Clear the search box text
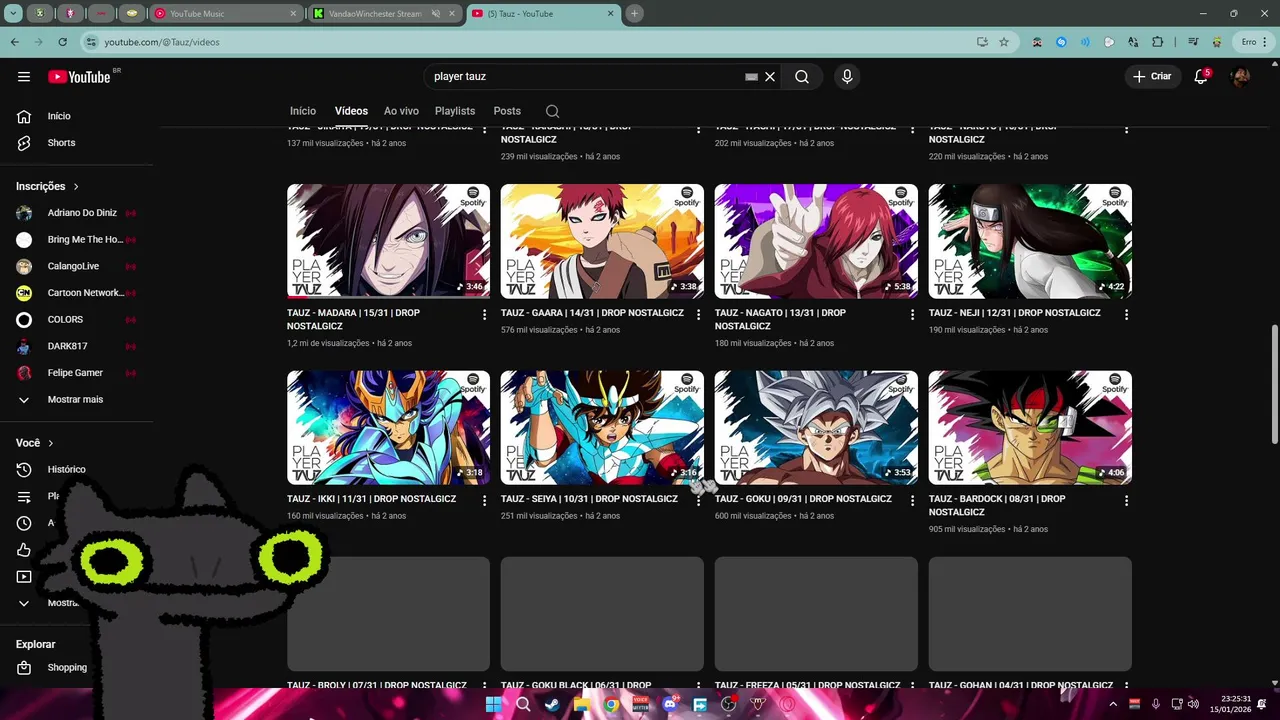The height and width of the screenshot is (720, 1280). pyautogui.click(x=770, y=77)
